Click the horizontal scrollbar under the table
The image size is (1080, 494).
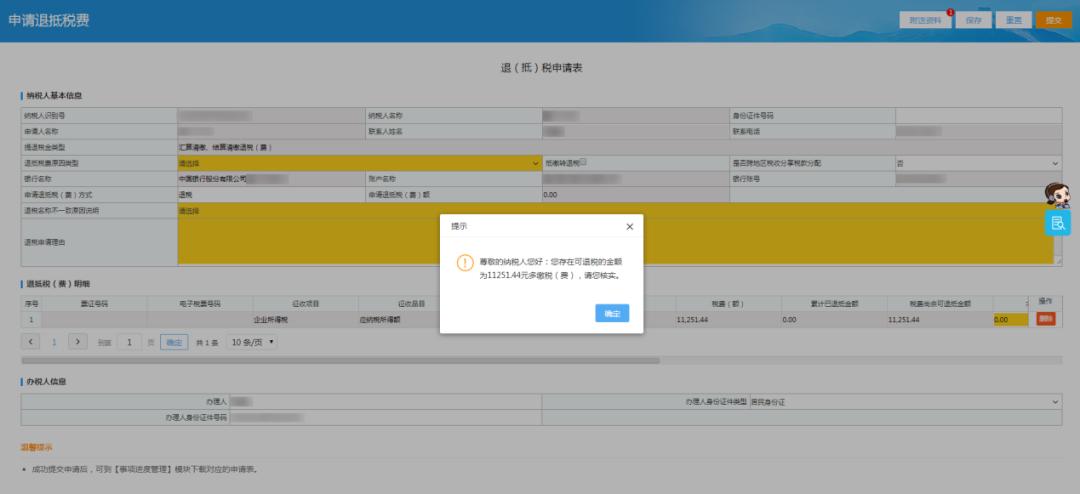(x=340, y=360)
